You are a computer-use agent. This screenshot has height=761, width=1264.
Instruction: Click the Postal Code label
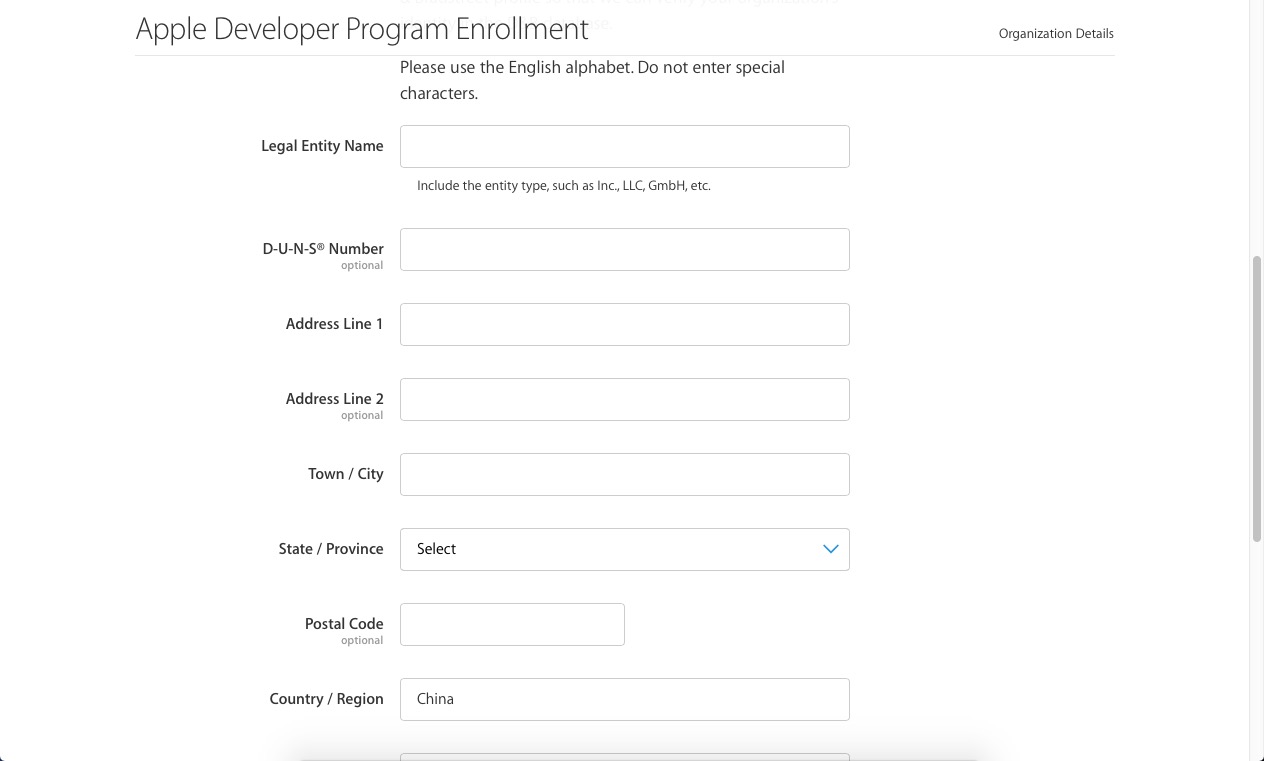pyautogui.click(x=343, y=624)
